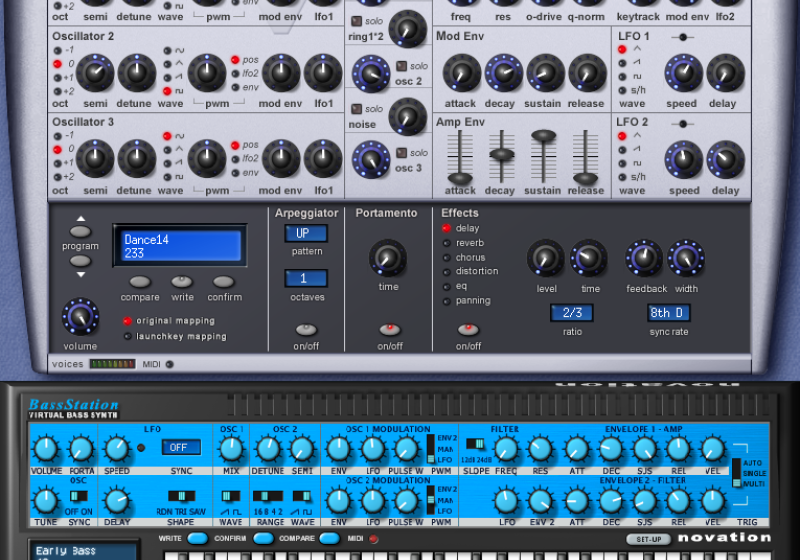Click the Effects level knob
This screenshot has width=800, height=560.
point(545,259)
